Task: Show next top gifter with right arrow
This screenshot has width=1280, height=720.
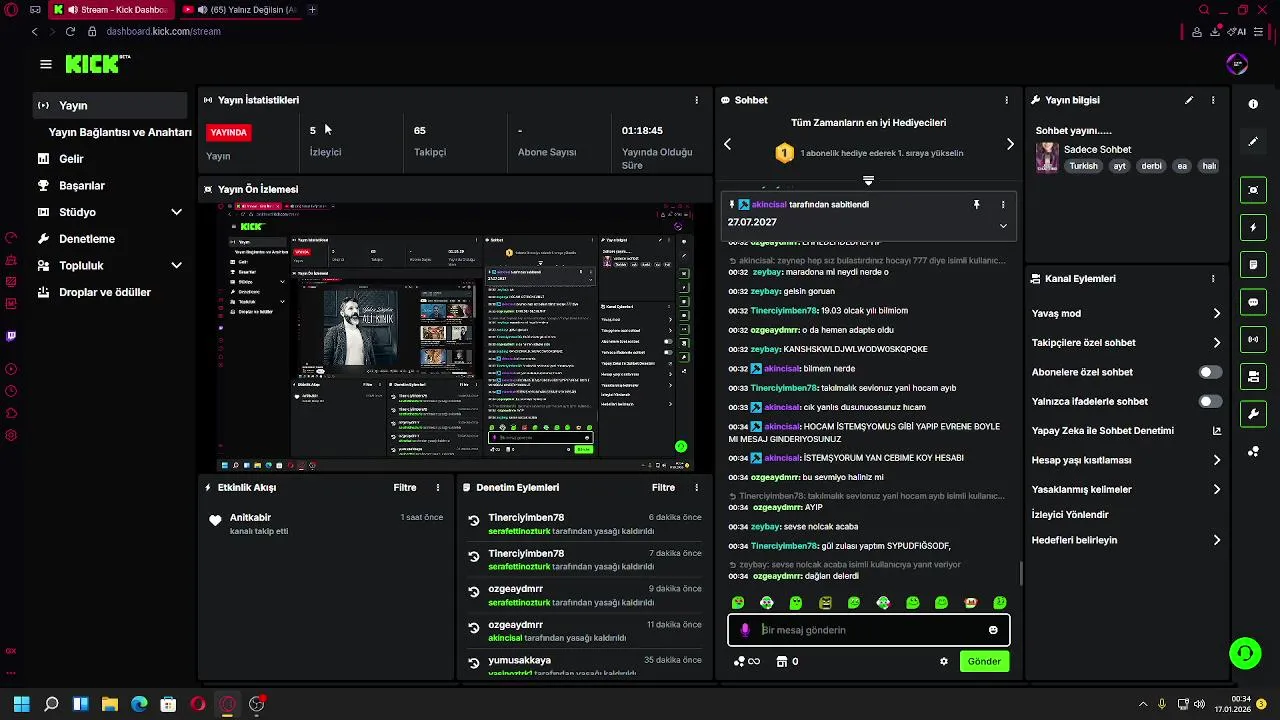Action: point(1010,144)
